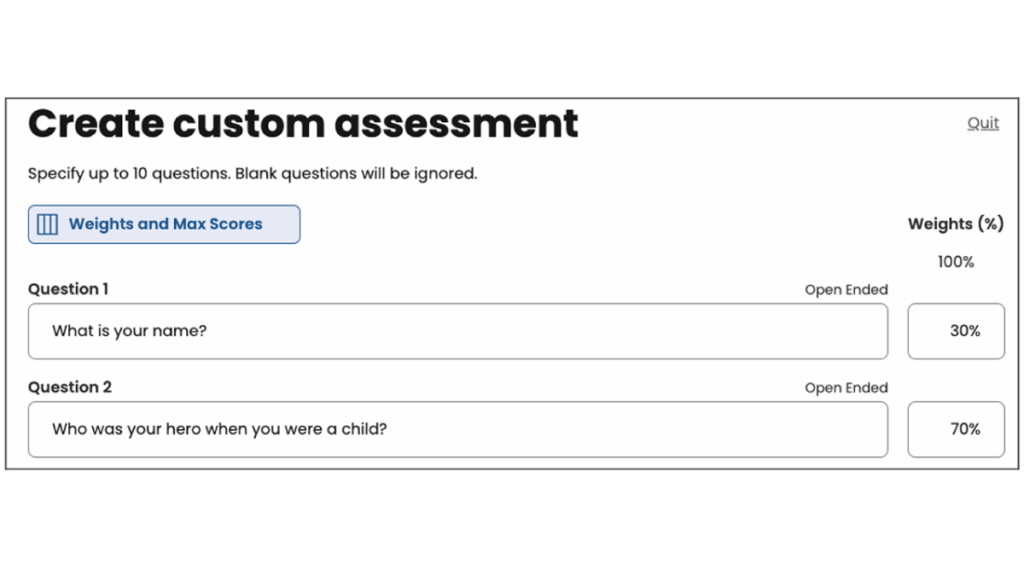The width and height of the screenshot is (1024, 576).
Task: Click the columns icon in Weights button
Action: (47, 225)
